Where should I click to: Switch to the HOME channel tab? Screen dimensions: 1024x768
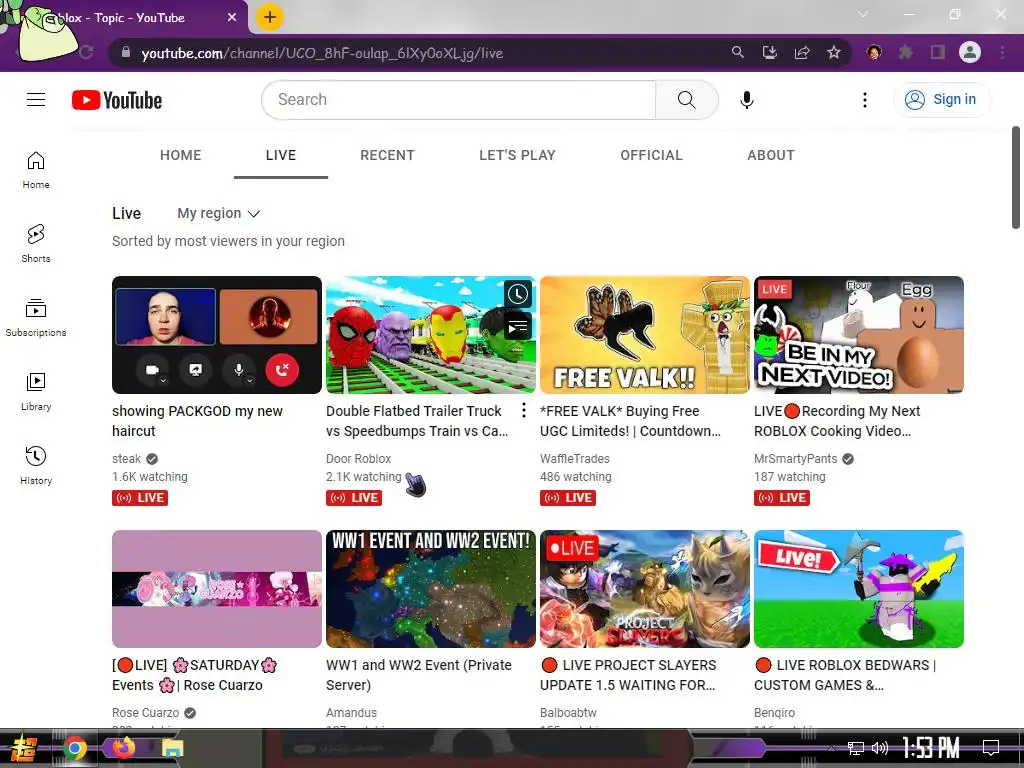click(181, 155)
